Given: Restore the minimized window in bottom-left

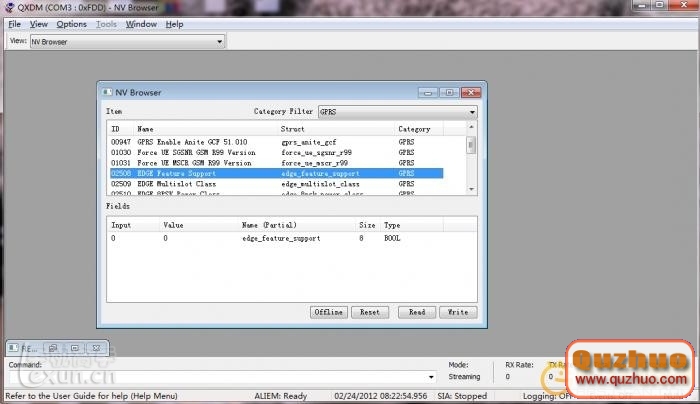Looking at the screenshot, I should pyautogui.click(x=53, y=348).
